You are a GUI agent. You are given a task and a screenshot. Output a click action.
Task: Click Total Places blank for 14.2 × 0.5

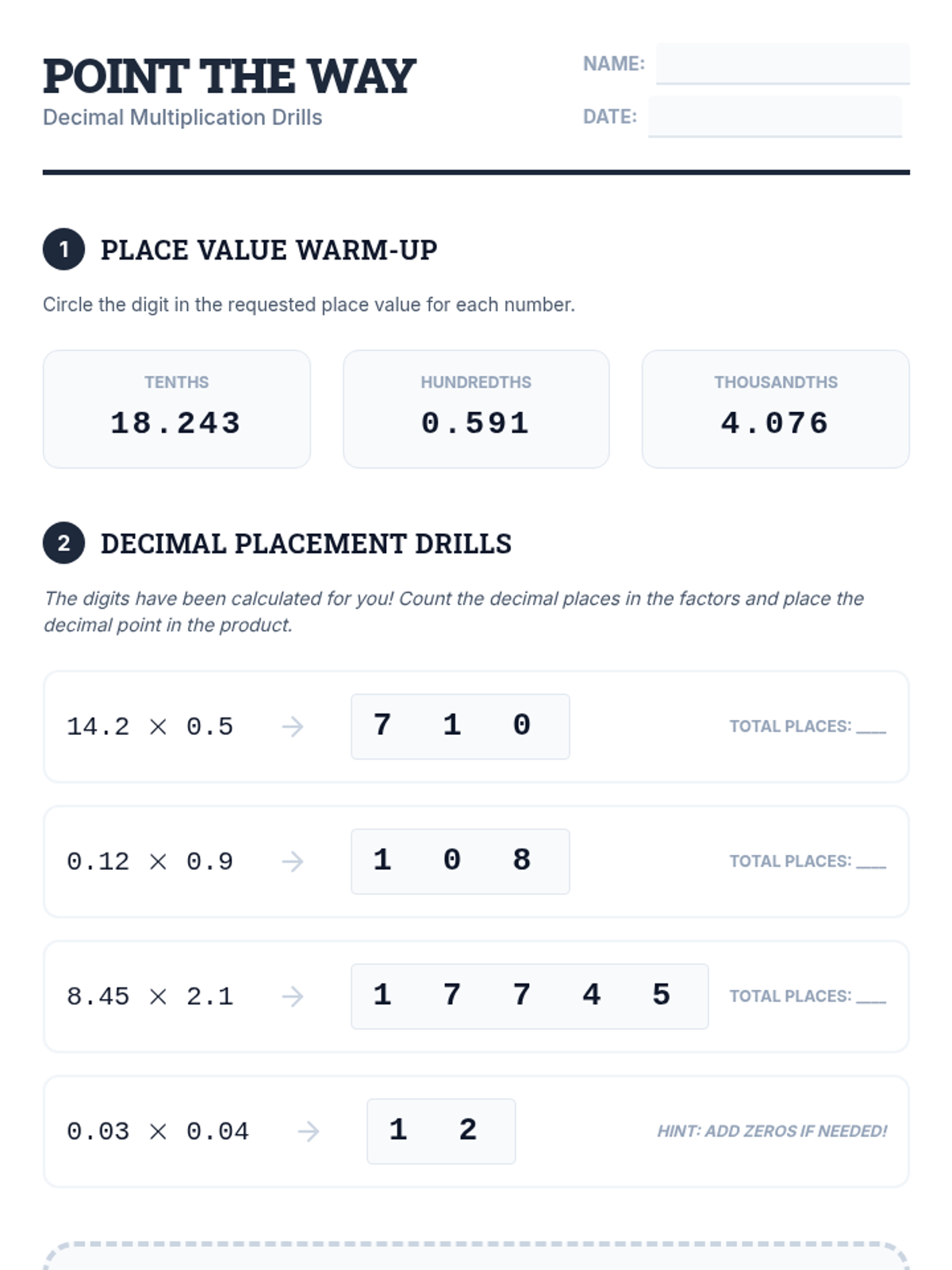[871, 729]
